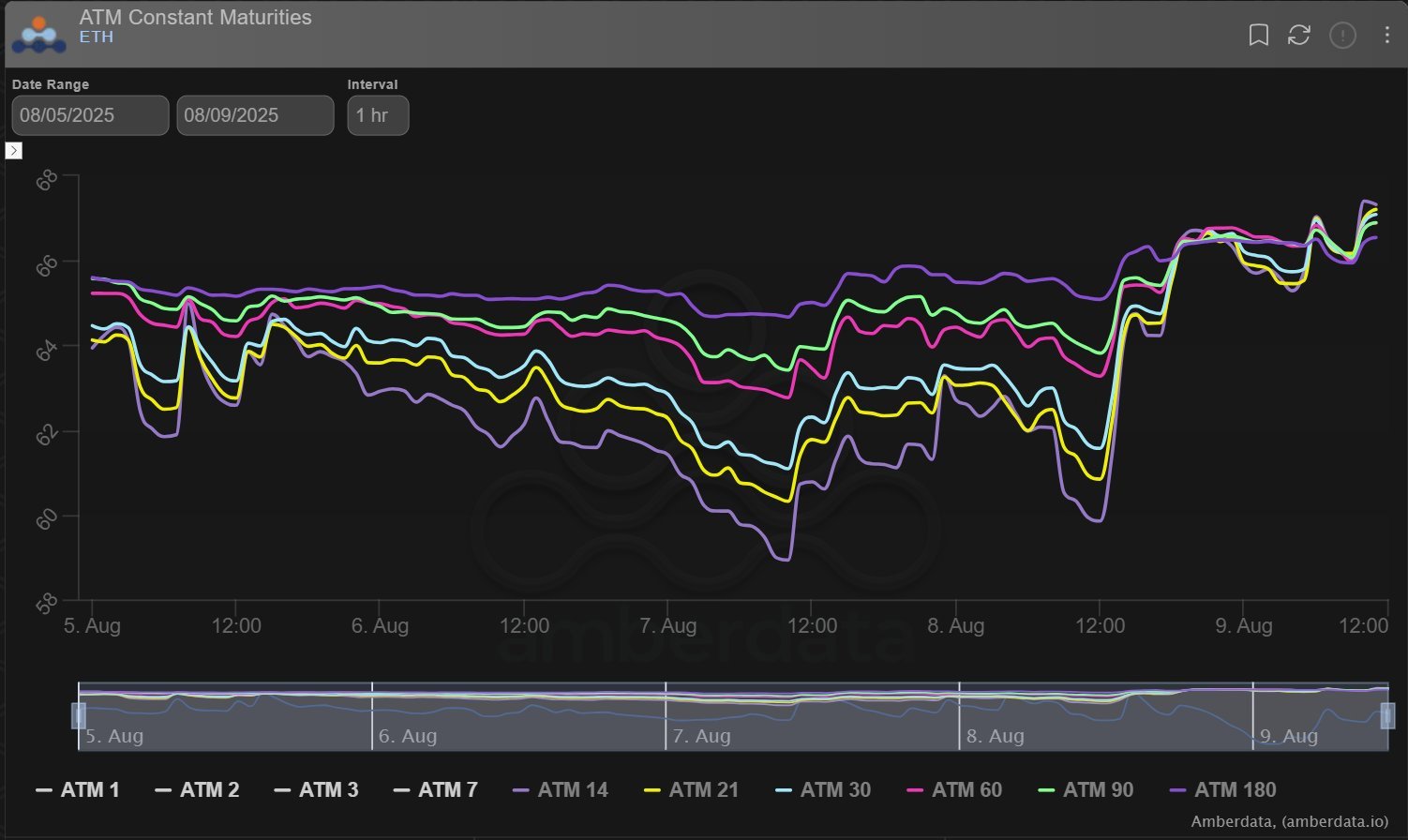
Task: Open the info alert icon
Action: point(1342,36)
